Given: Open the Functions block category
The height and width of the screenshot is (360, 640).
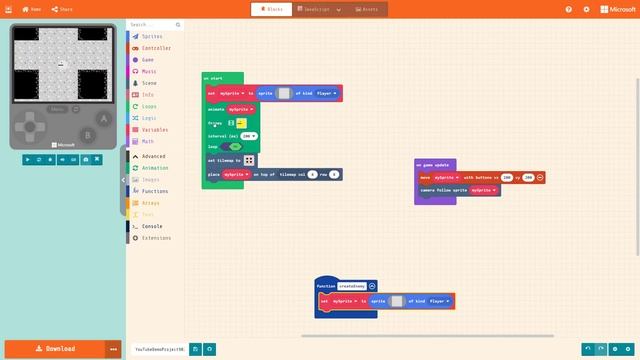Looking at the screenshot, I should [155, 191].
